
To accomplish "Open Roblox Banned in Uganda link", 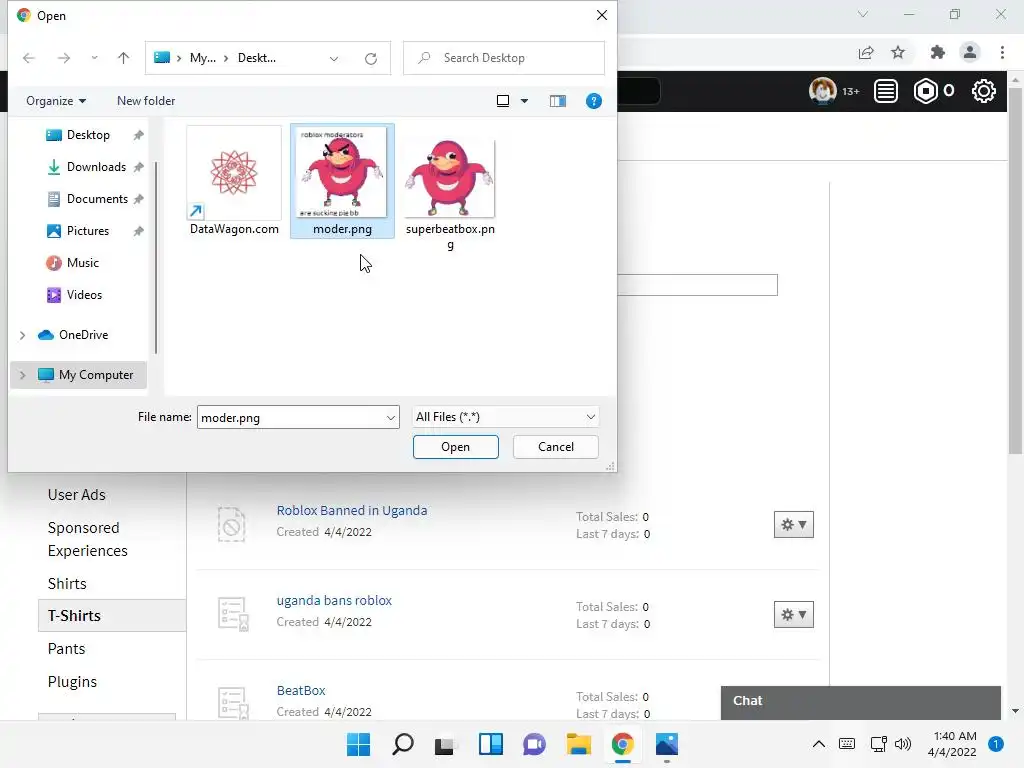I will coord(351,511).
